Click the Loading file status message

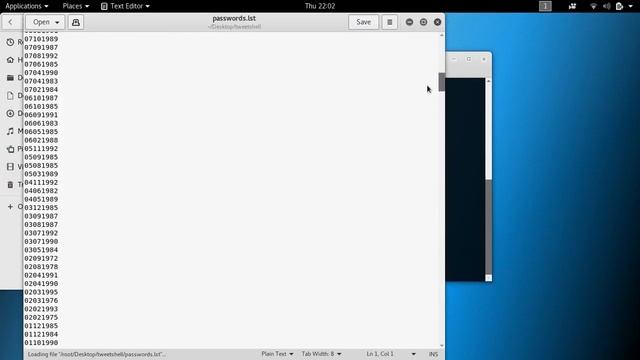click(x=97, y=354)
